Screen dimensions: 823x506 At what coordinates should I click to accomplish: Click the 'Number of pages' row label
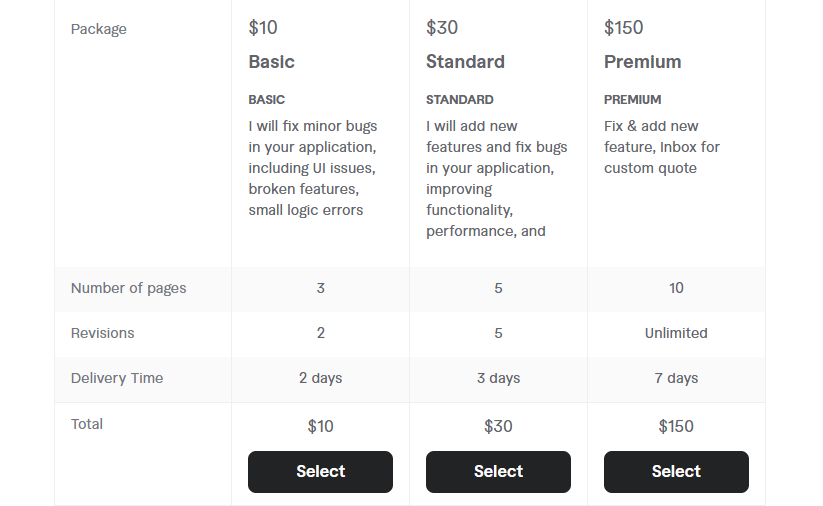point(128,288)
